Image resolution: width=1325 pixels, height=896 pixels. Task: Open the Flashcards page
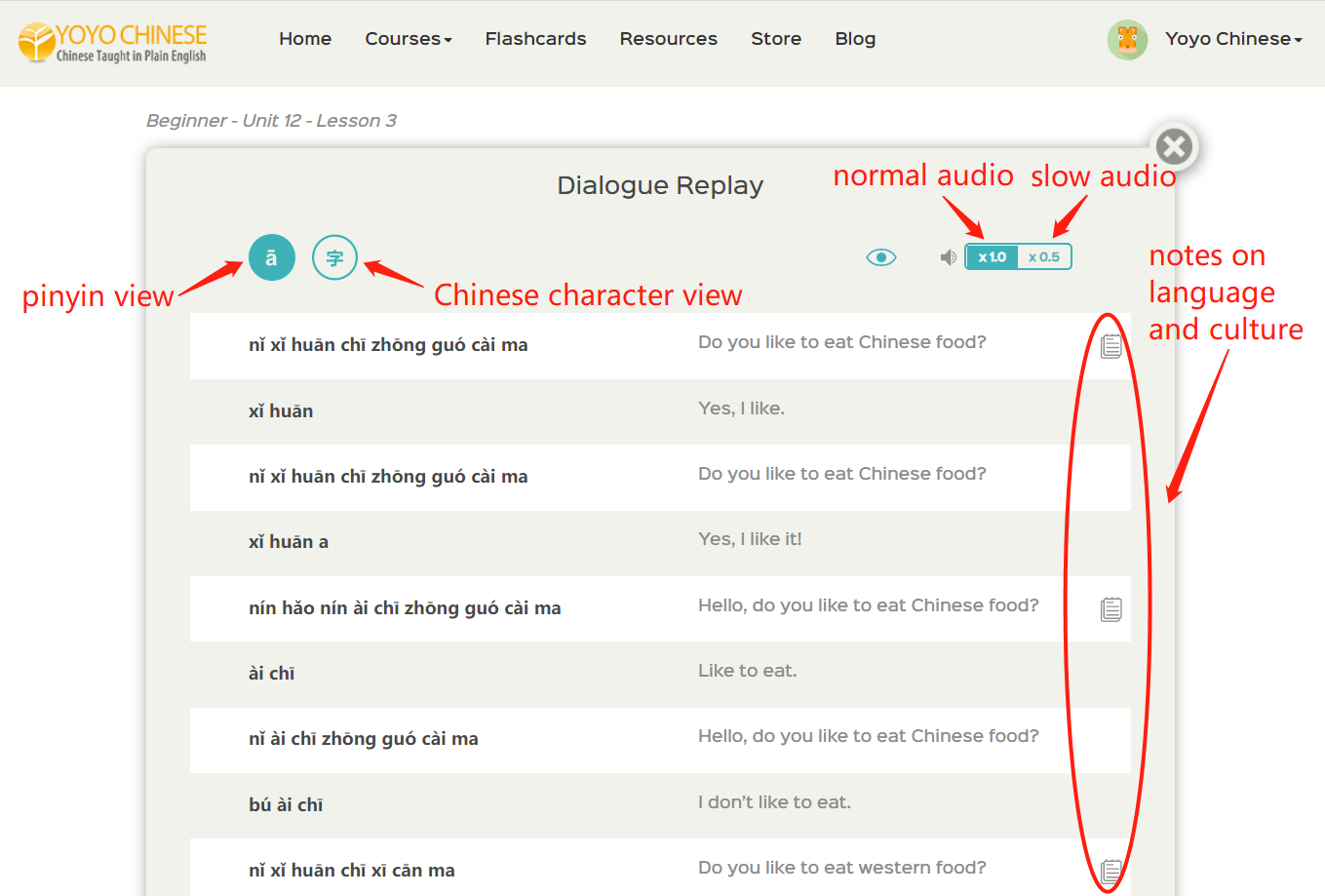pyautogui.click(x=535, y=39)
